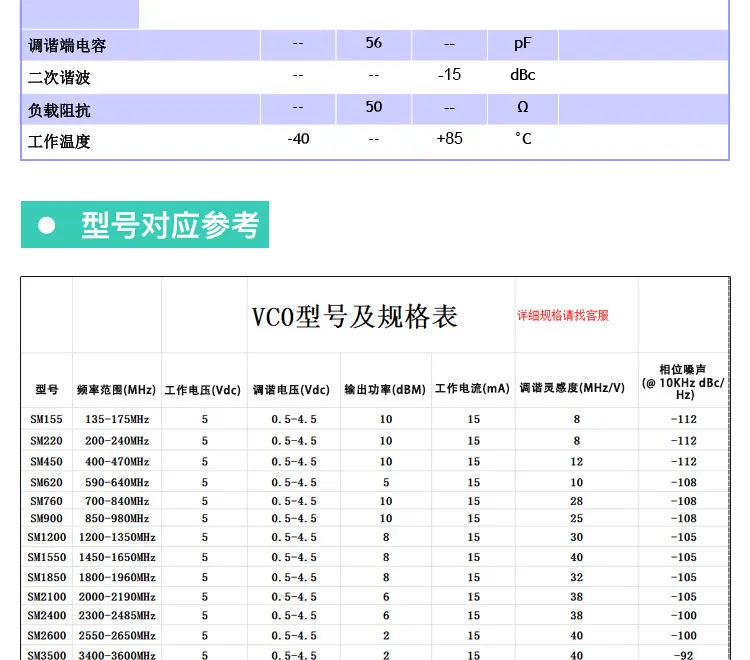Click tuning sensitivity 12 in SM450 row
750x660 pixels.
576,462
